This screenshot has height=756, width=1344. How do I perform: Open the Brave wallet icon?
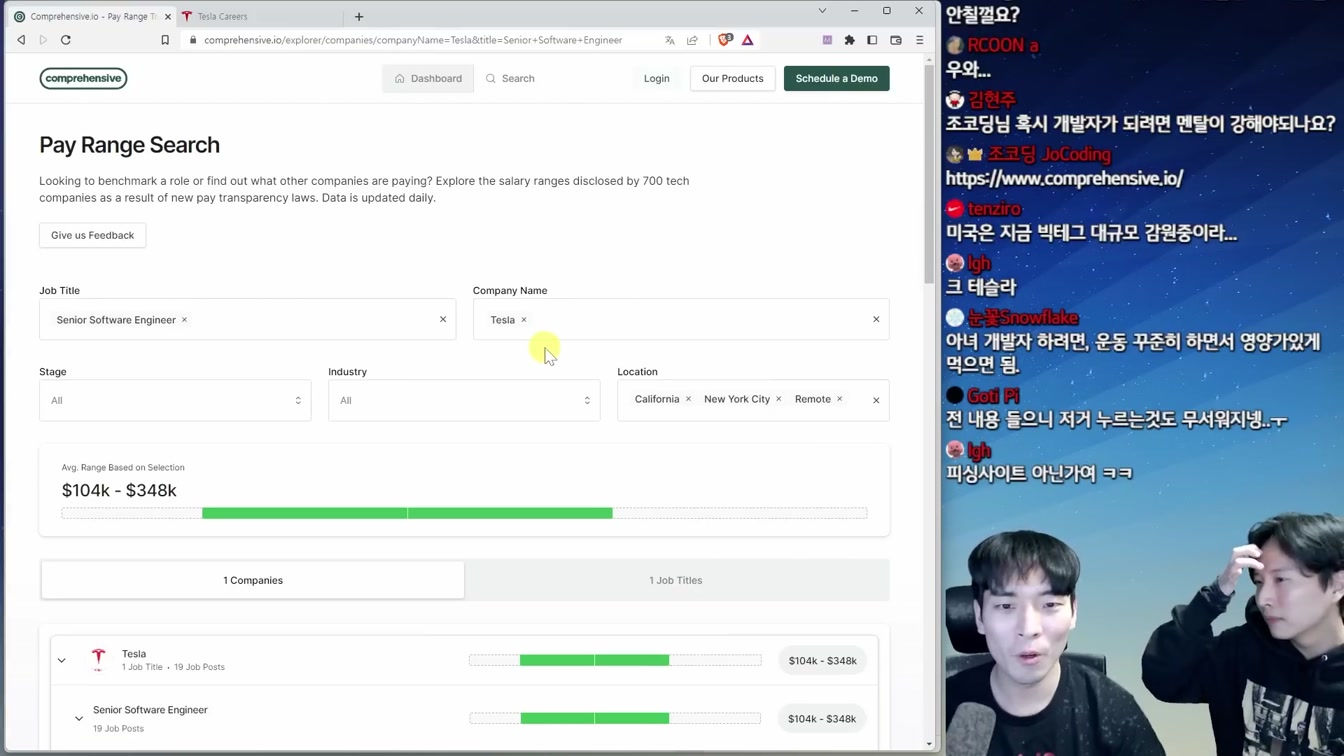tap(896, 40)
